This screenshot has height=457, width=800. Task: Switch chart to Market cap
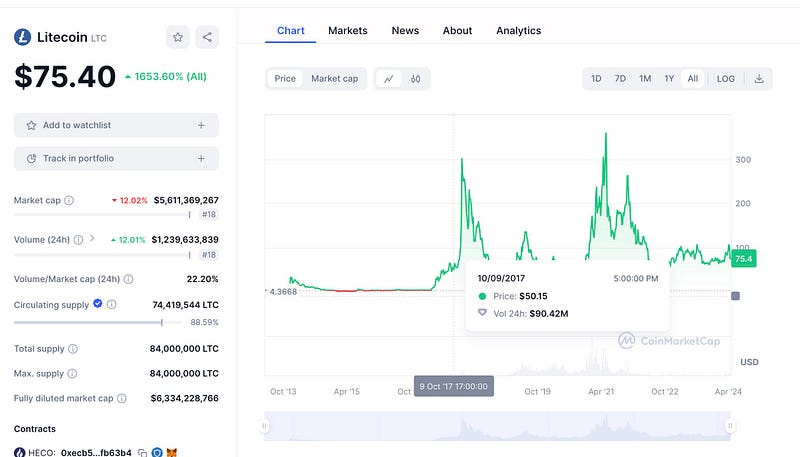(x=335, y=79)
